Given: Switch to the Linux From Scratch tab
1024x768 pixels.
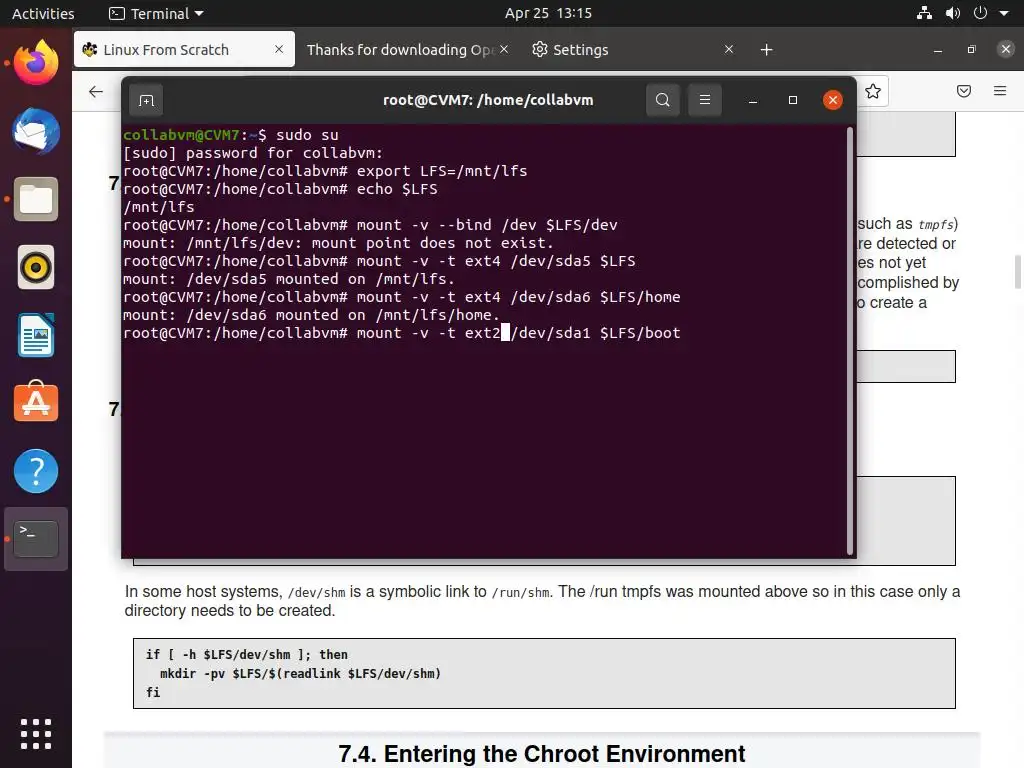Looking at the screenshot, I should [184, 50].
